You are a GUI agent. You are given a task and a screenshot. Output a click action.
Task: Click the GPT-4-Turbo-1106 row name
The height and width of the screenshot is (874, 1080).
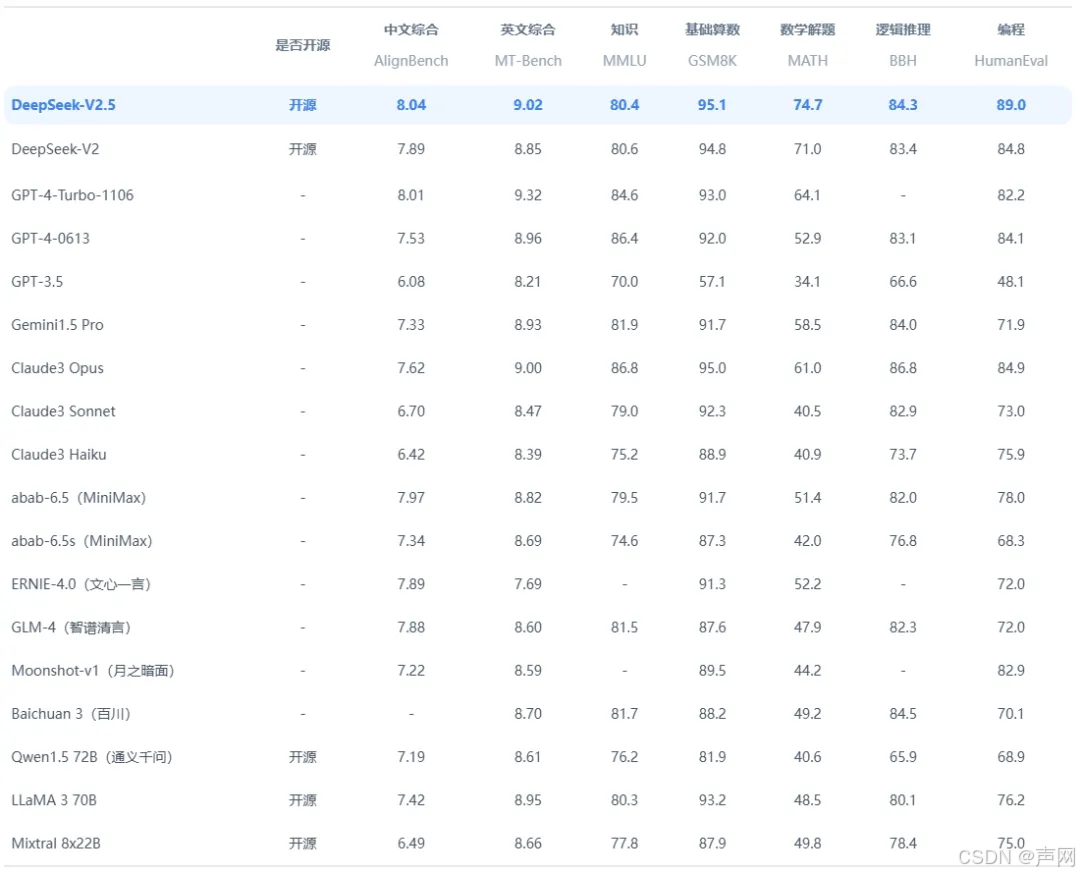pyautogui.click(x=72, y=195)
